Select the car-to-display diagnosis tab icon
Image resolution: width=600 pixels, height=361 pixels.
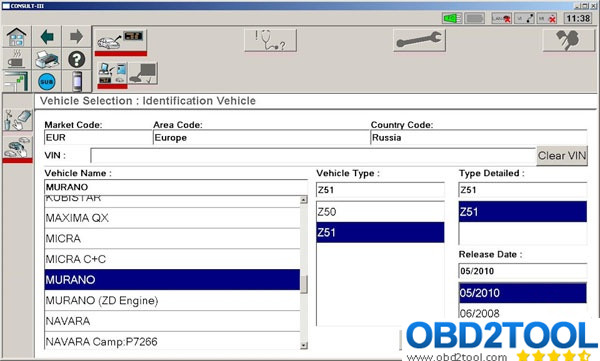tap(121, 41)
